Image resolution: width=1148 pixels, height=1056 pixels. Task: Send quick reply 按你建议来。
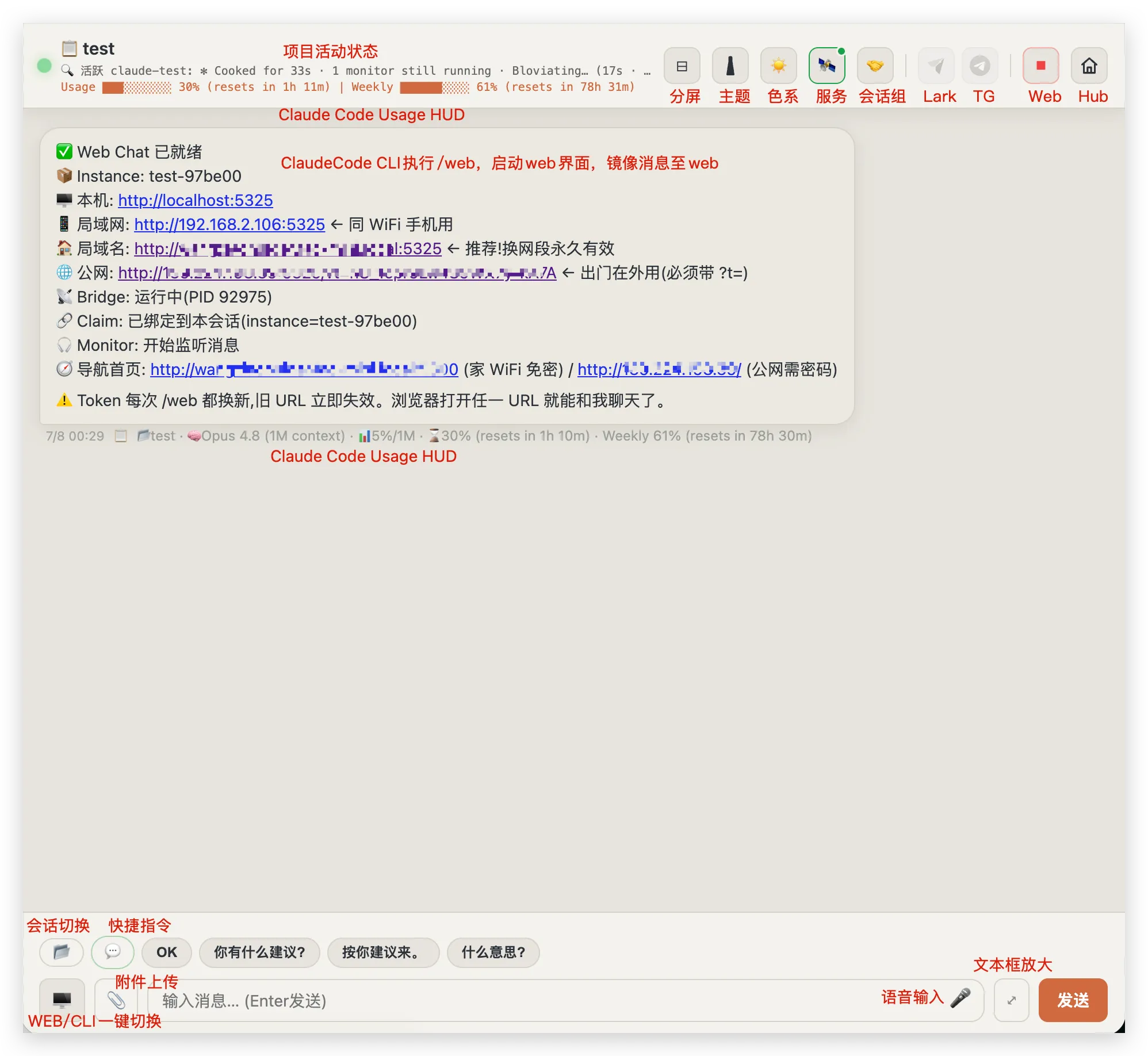click(x=383, y=952)
